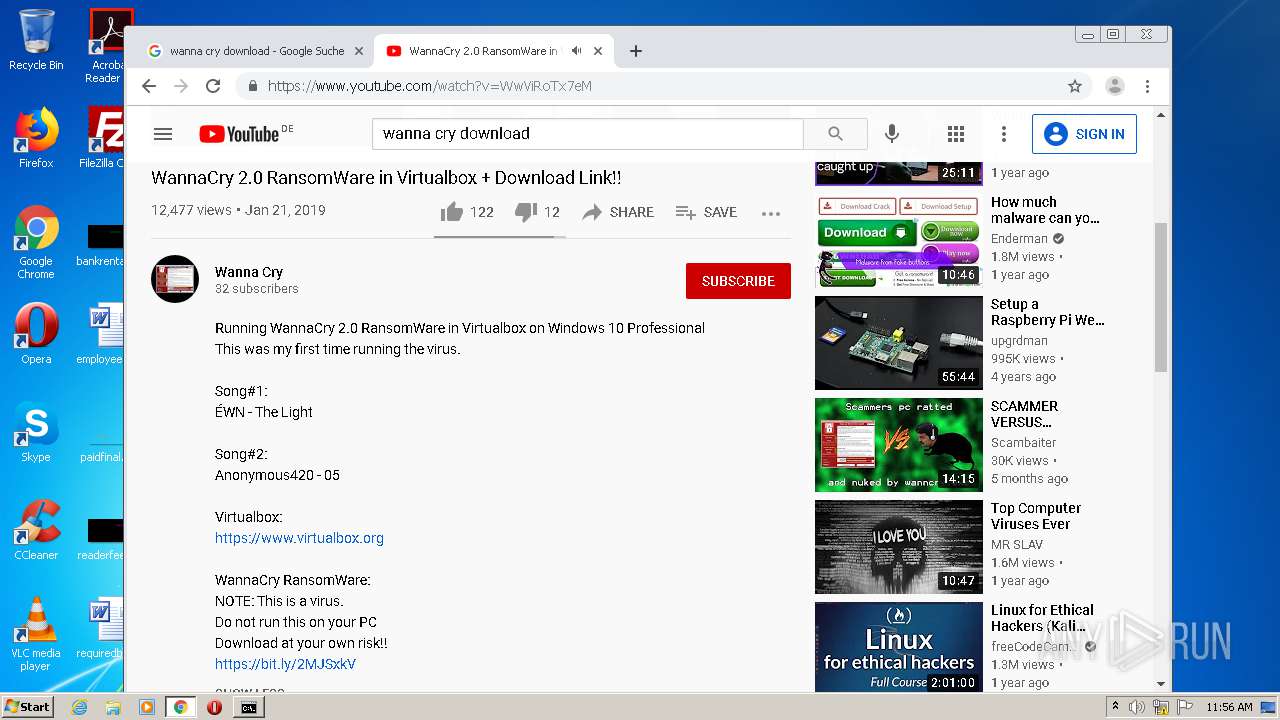Viewport: 1280px width, 720px height.
Task: Save the video to a playlist
Action: (x=706, y=212)
